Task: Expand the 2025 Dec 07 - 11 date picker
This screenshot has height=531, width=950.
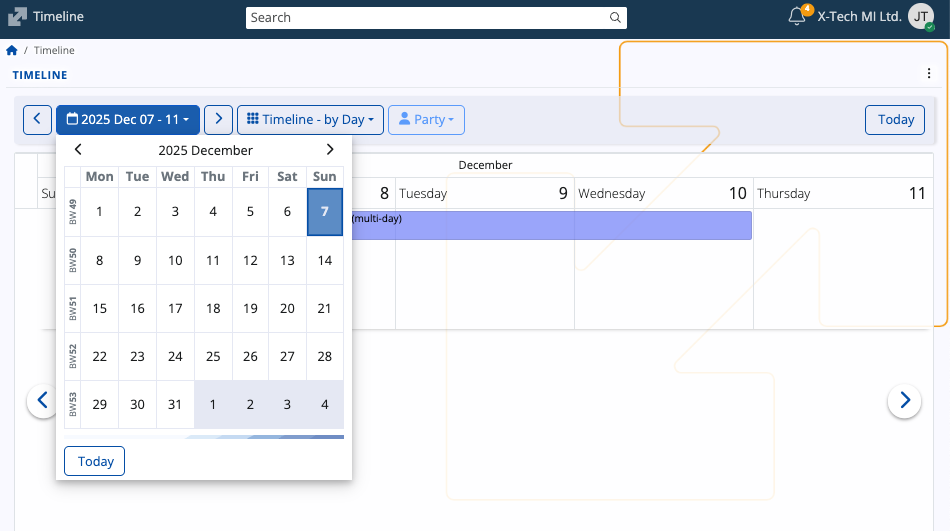Action: (x=128, y=120)
